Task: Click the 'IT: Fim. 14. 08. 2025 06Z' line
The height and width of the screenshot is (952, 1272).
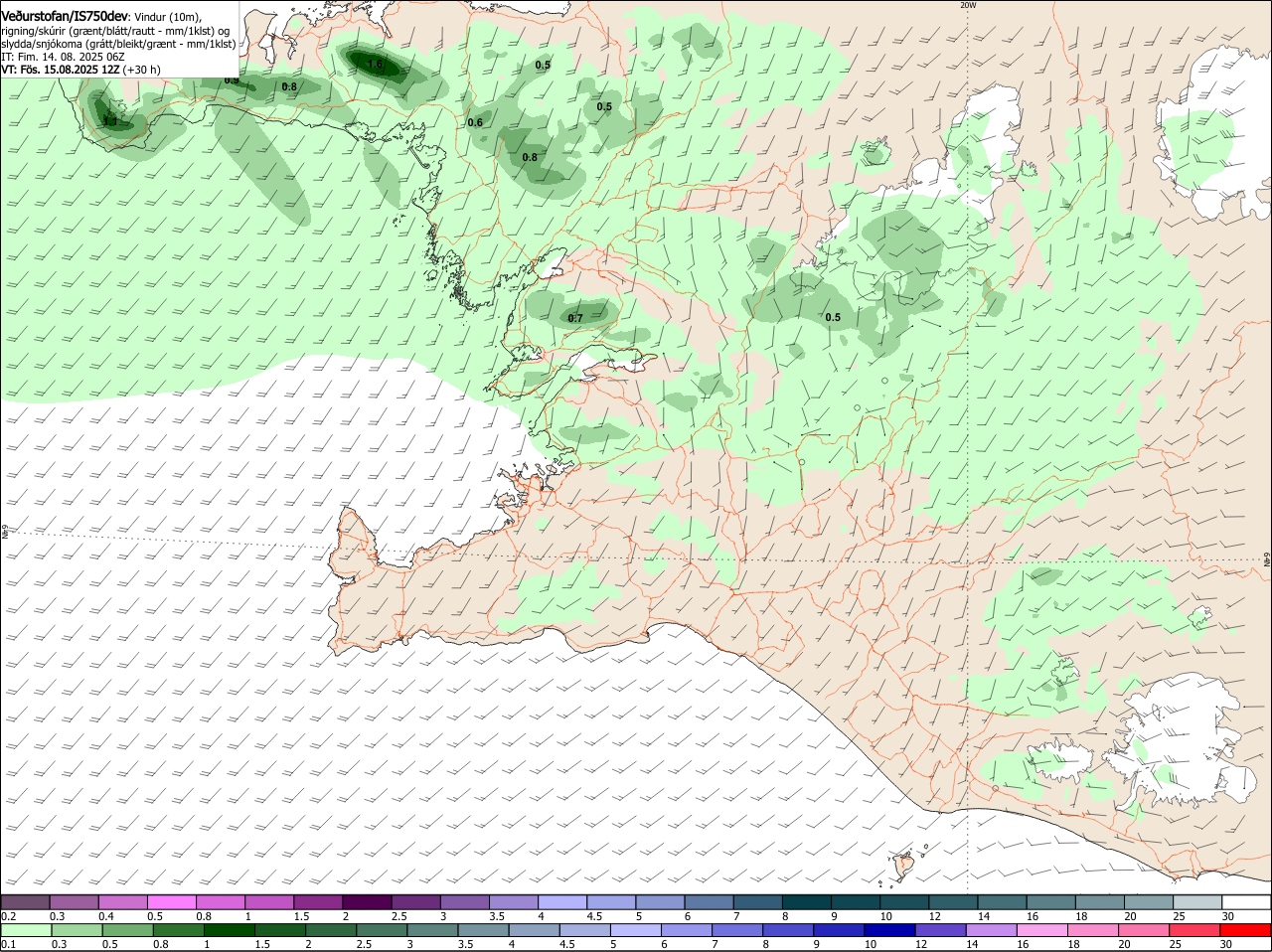Action: tap(63, 57)
